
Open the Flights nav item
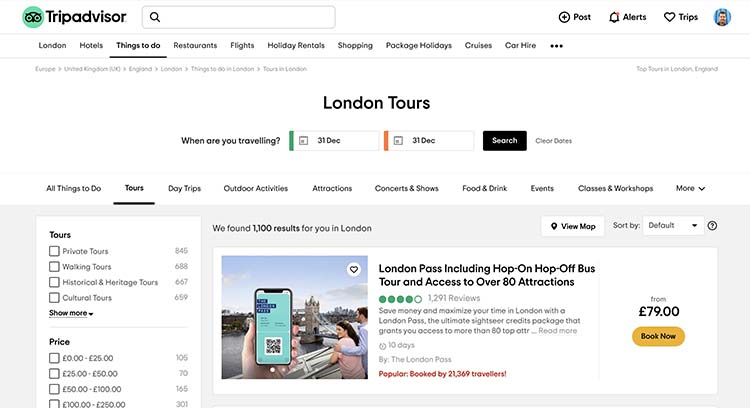pos(242,45)
